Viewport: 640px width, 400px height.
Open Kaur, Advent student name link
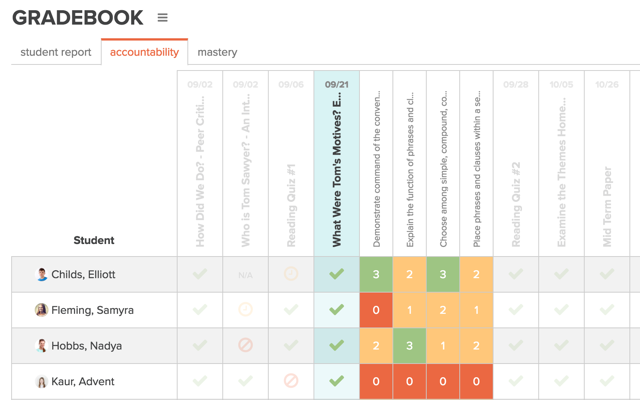click(x=83, y=382)
